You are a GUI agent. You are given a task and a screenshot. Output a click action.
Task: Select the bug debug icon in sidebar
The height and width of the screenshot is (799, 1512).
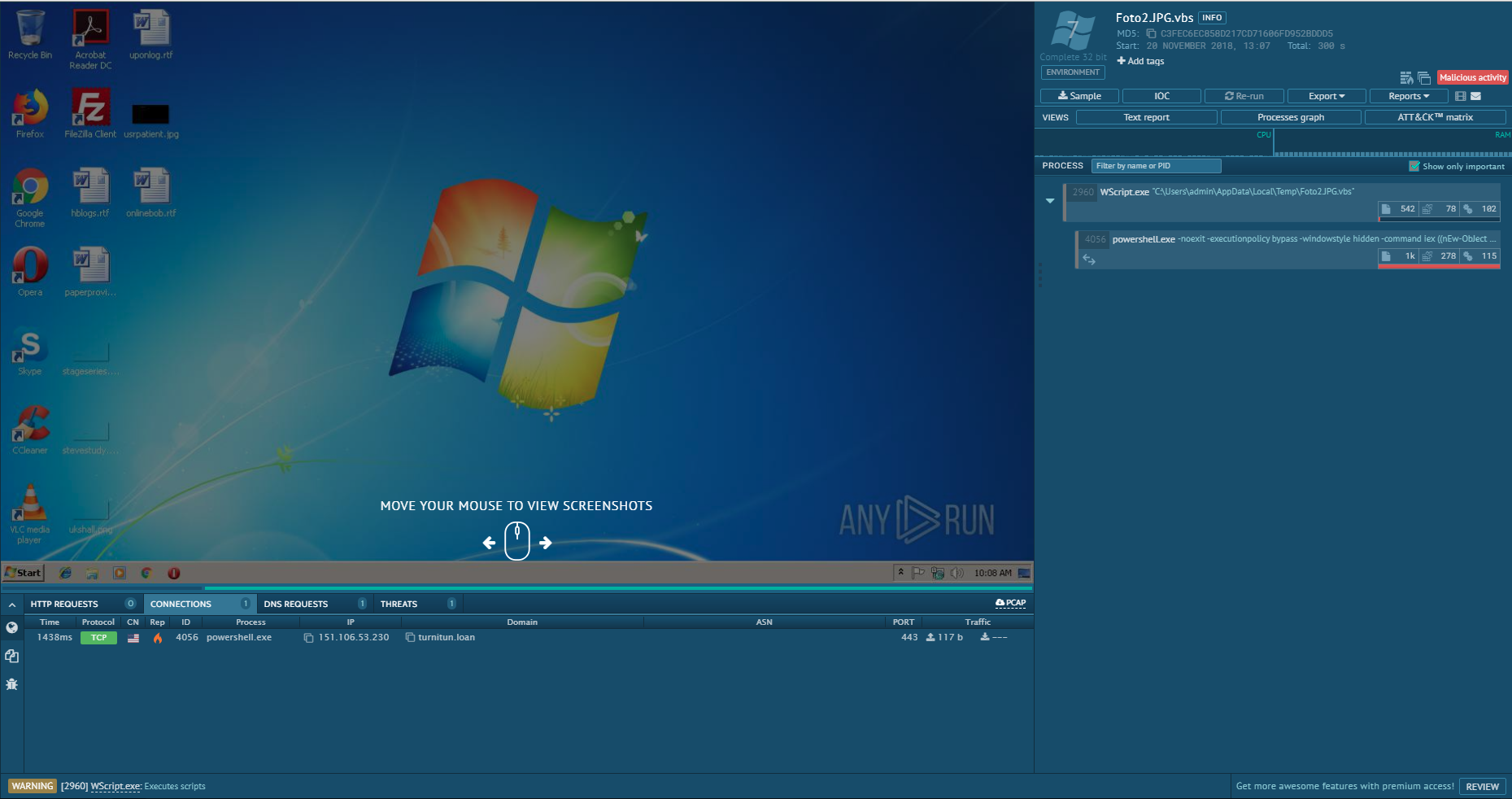point(11,684)
